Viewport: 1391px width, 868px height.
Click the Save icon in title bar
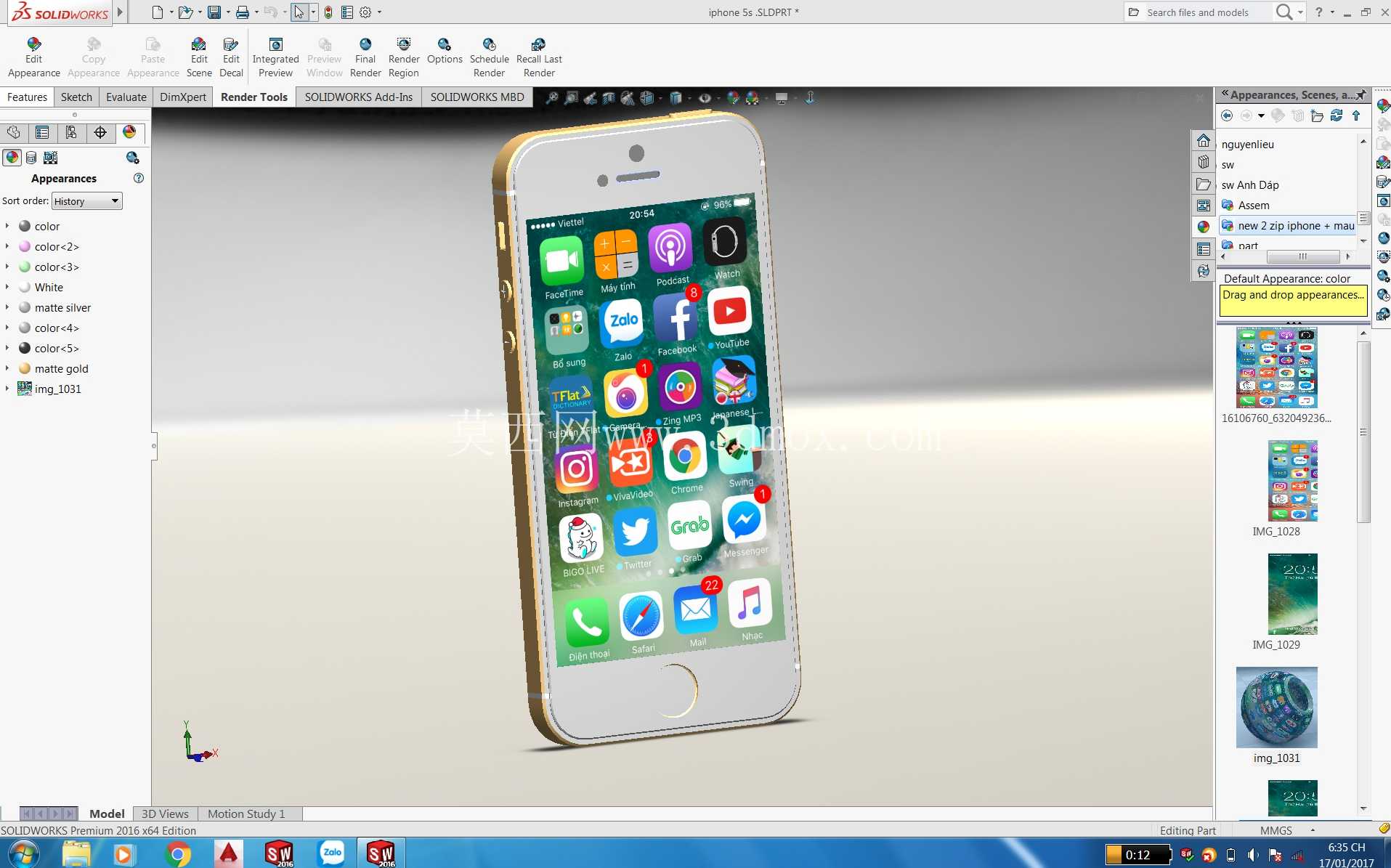(214, 12)
